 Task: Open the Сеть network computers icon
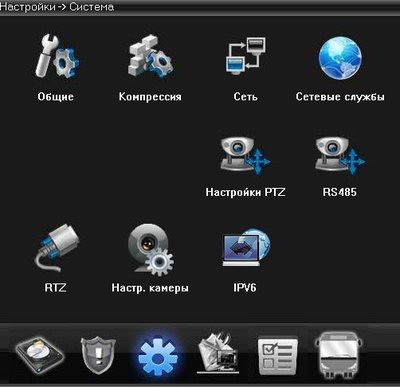(x=246, y=55)
